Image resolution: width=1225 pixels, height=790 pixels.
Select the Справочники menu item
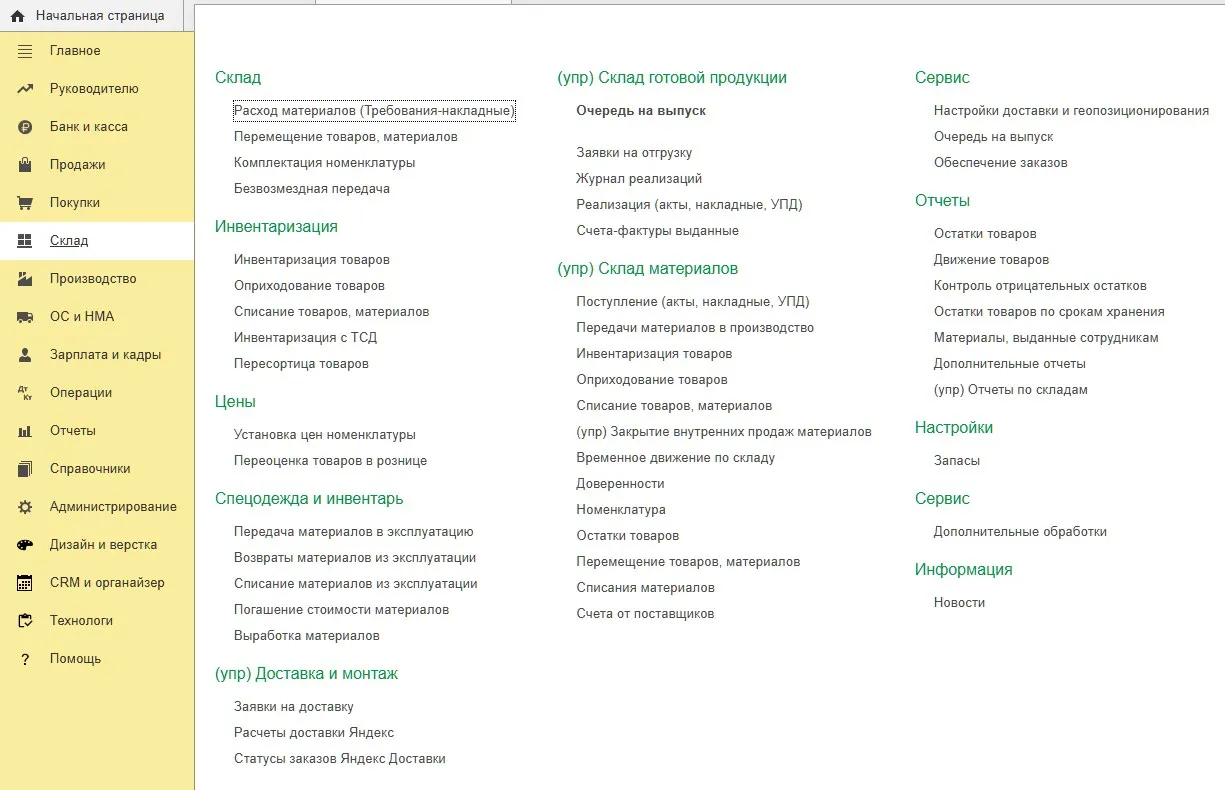click(90, 469)
